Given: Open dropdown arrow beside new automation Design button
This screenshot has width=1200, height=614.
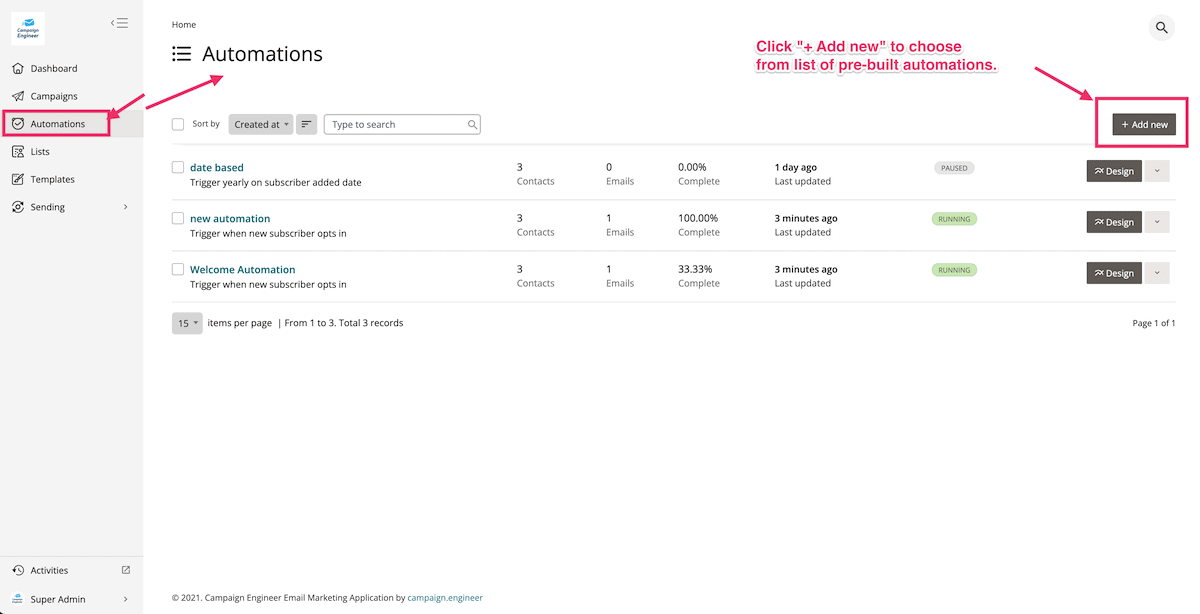Looking at the screenshot, I should [x=1157, y=222].
